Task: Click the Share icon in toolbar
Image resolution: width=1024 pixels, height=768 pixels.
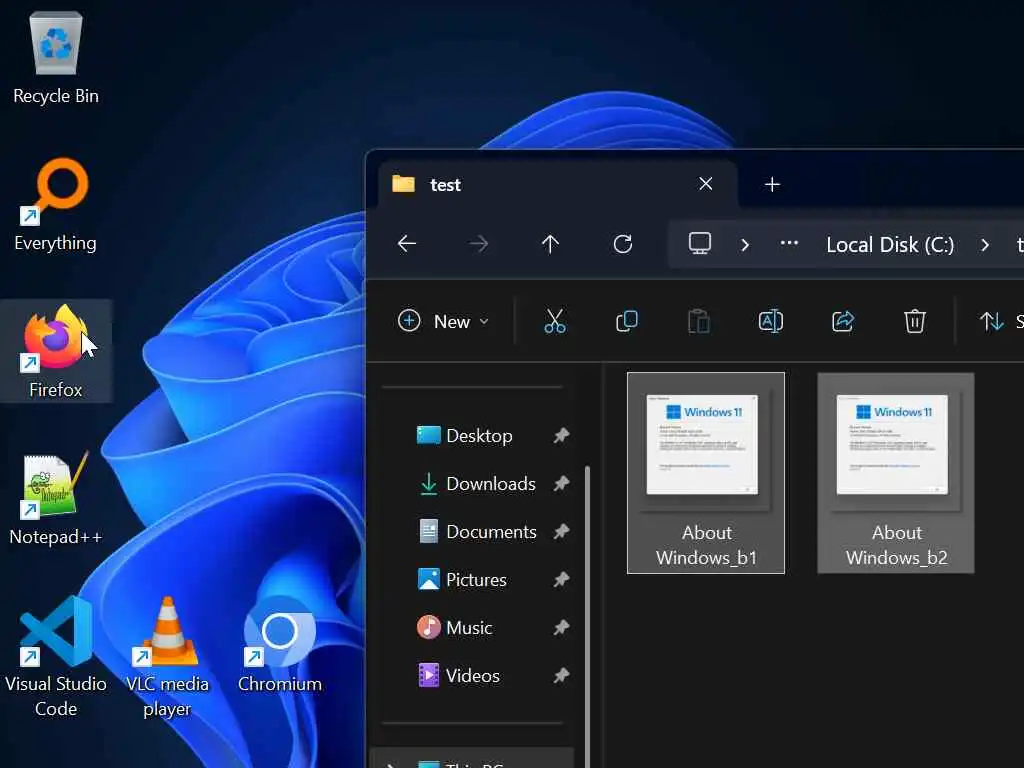Action: point(842,321)
